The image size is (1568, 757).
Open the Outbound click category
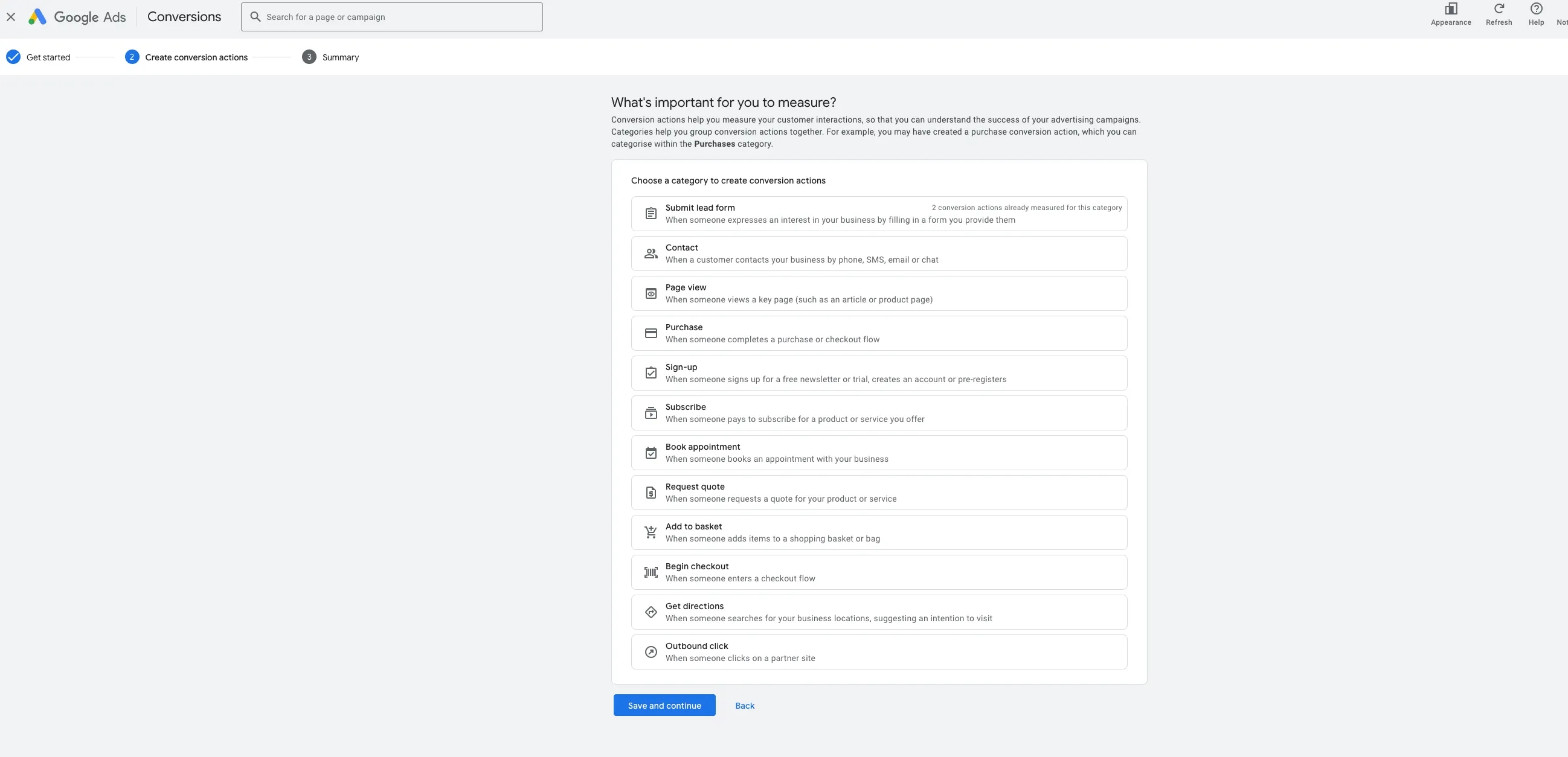tap(879, 653)
